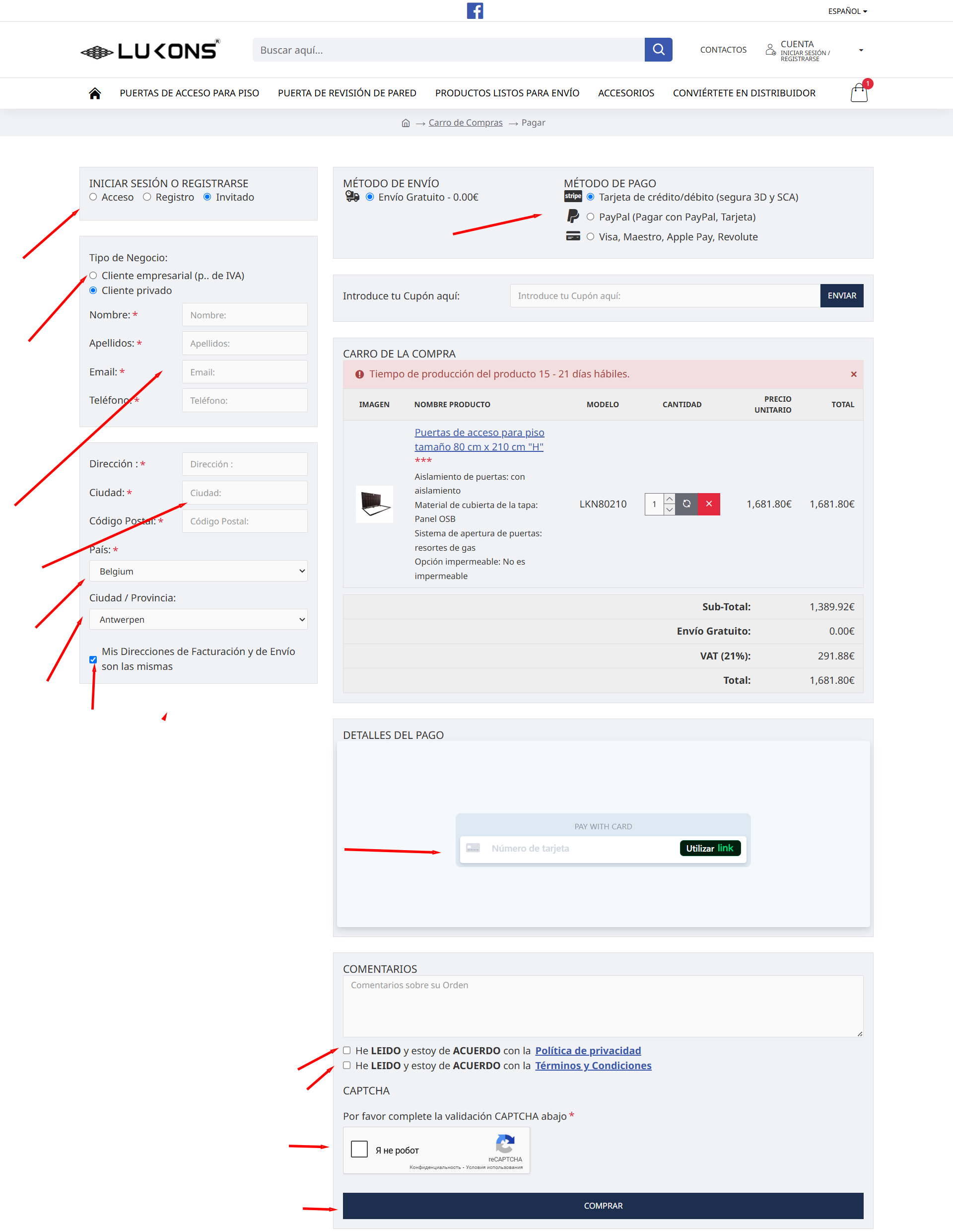953x1232 pixels.
Task: Open the account user icon
Action: tap(770, 50)
